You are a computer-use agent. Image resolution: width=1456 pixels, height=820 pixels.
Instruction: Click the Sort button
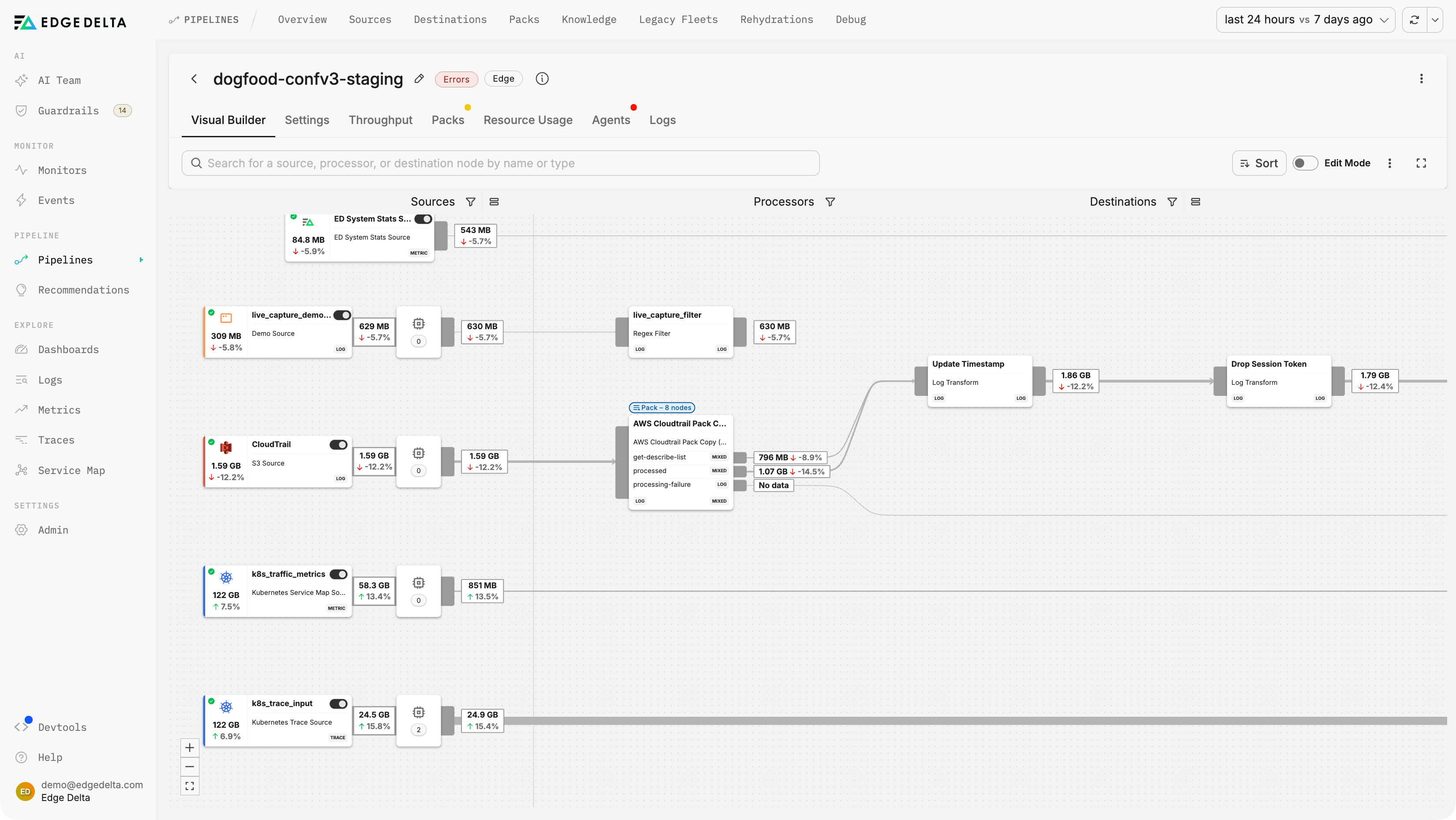pos(1259,163)
